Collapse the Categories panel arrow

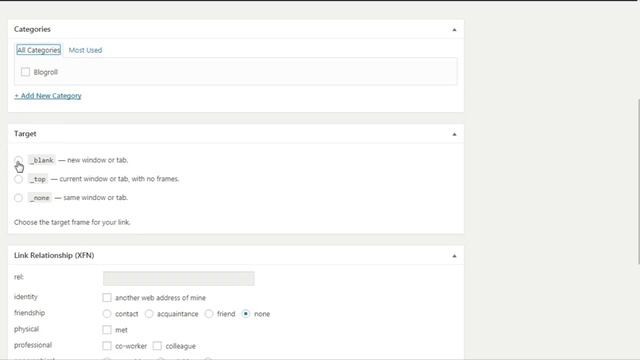454,30
